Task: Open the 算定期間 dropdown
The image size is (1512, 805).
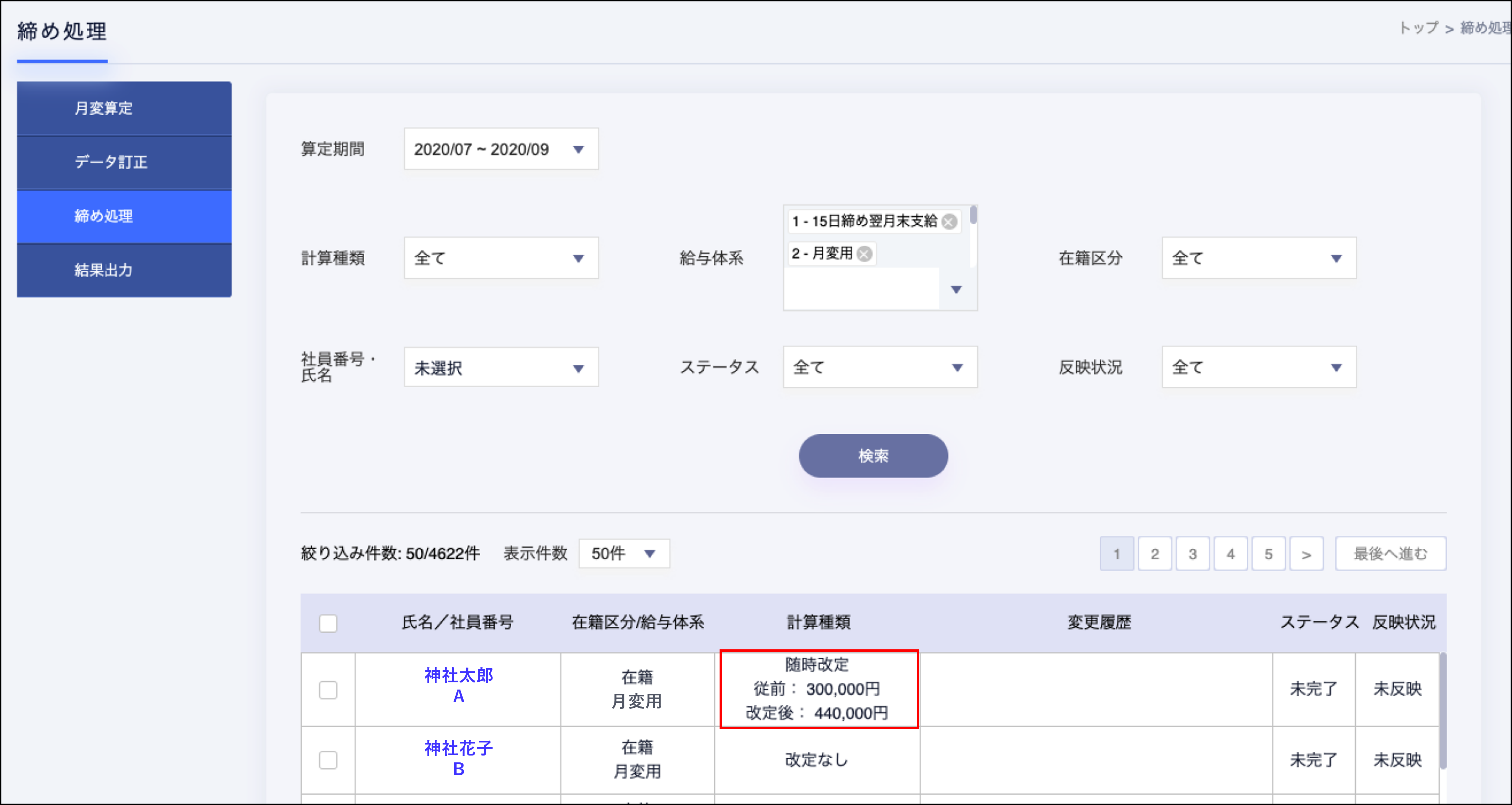Action: coord(501,149)
